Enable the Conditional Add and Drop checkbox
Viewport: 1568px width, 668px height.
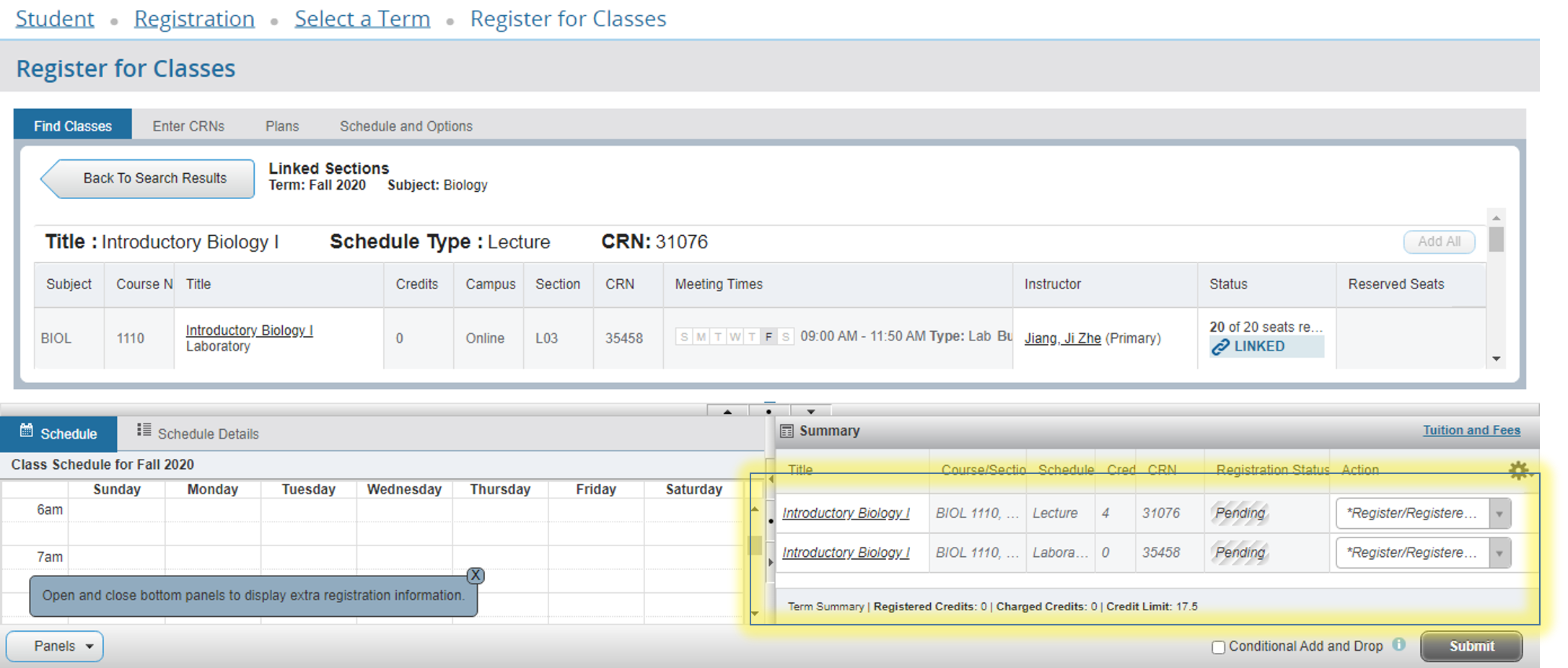[x=1218, y=647]
